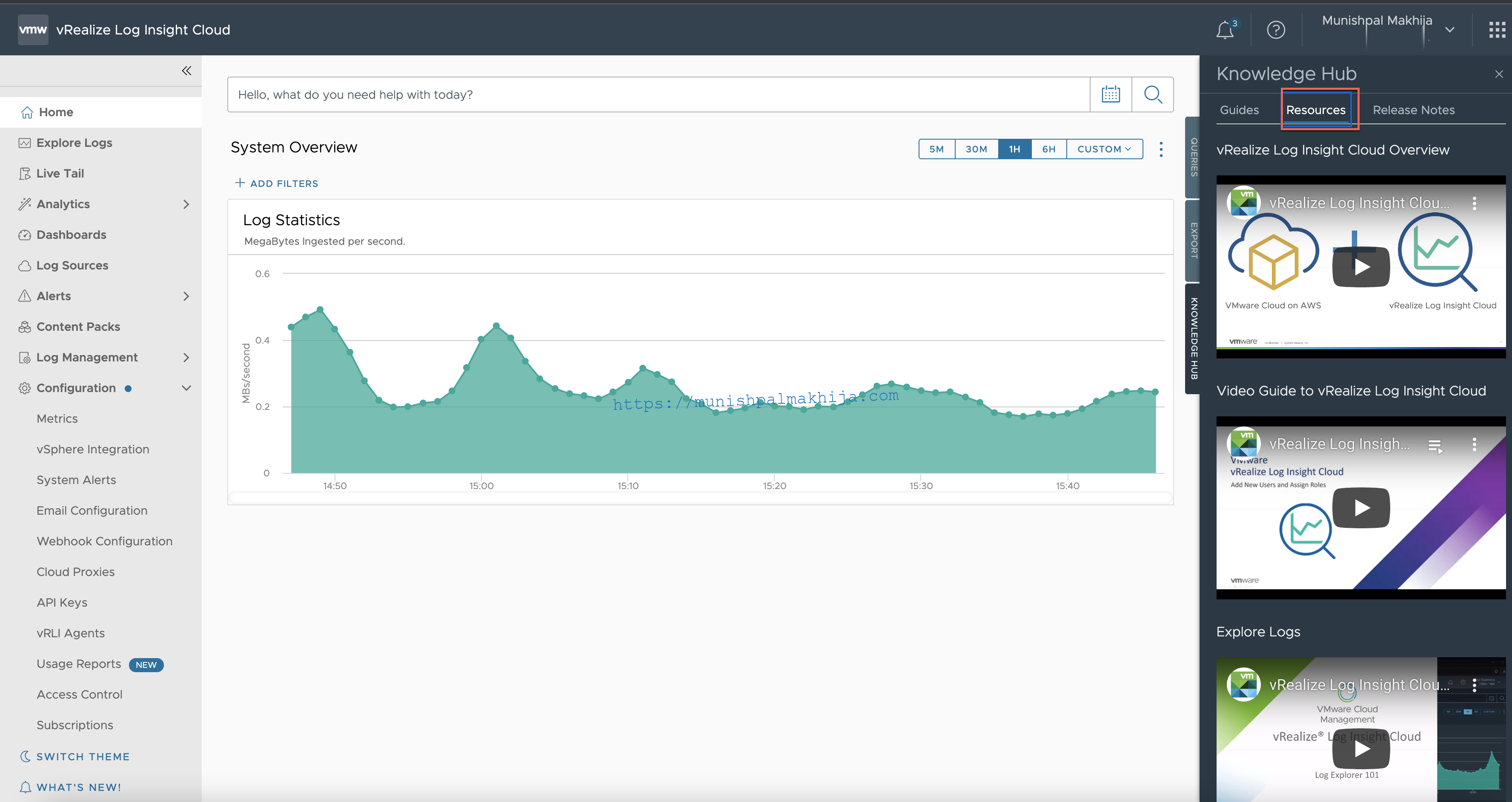1512x802 pixels.
Task: Switch to the Resources tab
Action: click(x=1316, y=110)
